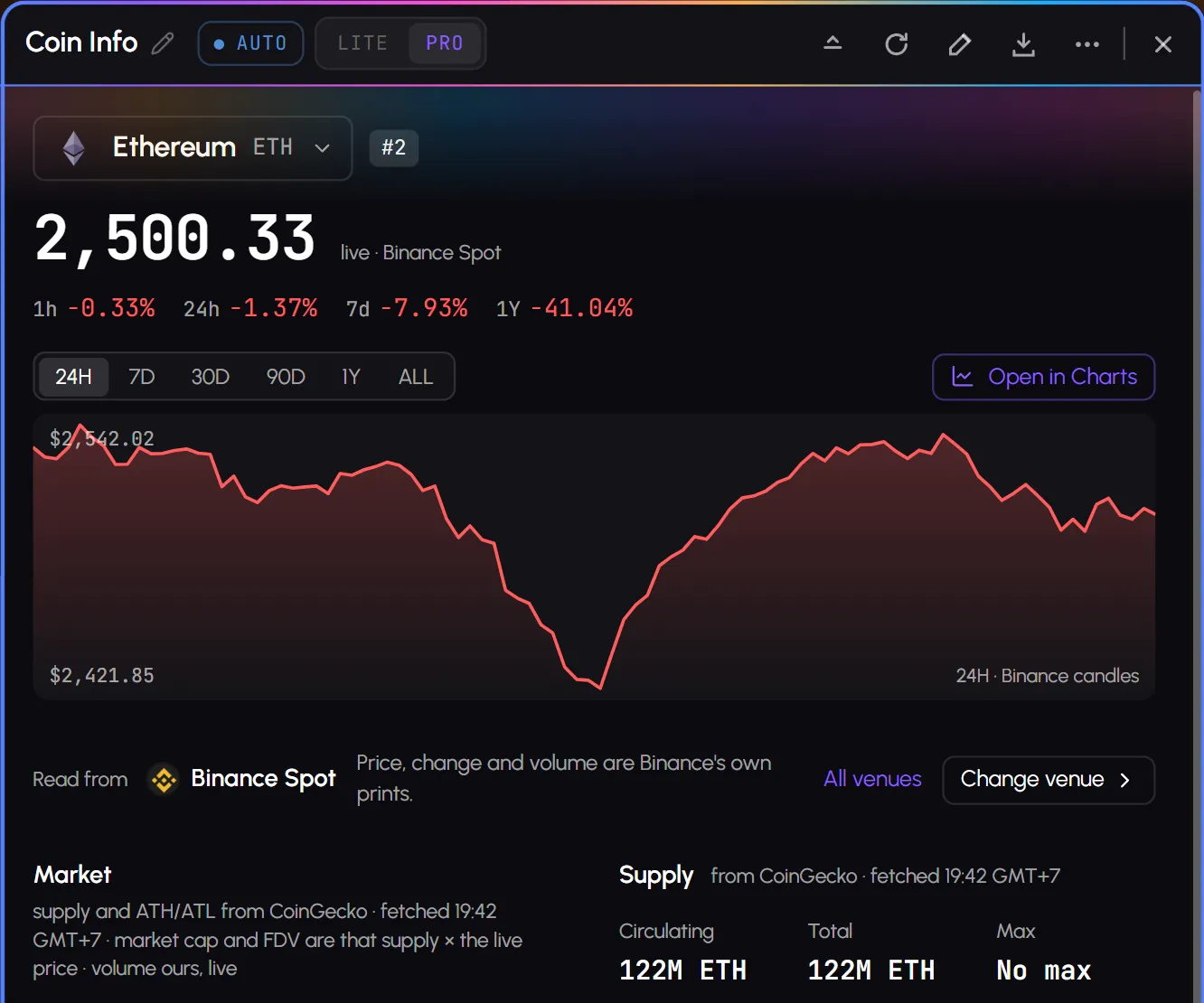Switch to LITE mode

(x=362, y=43)
